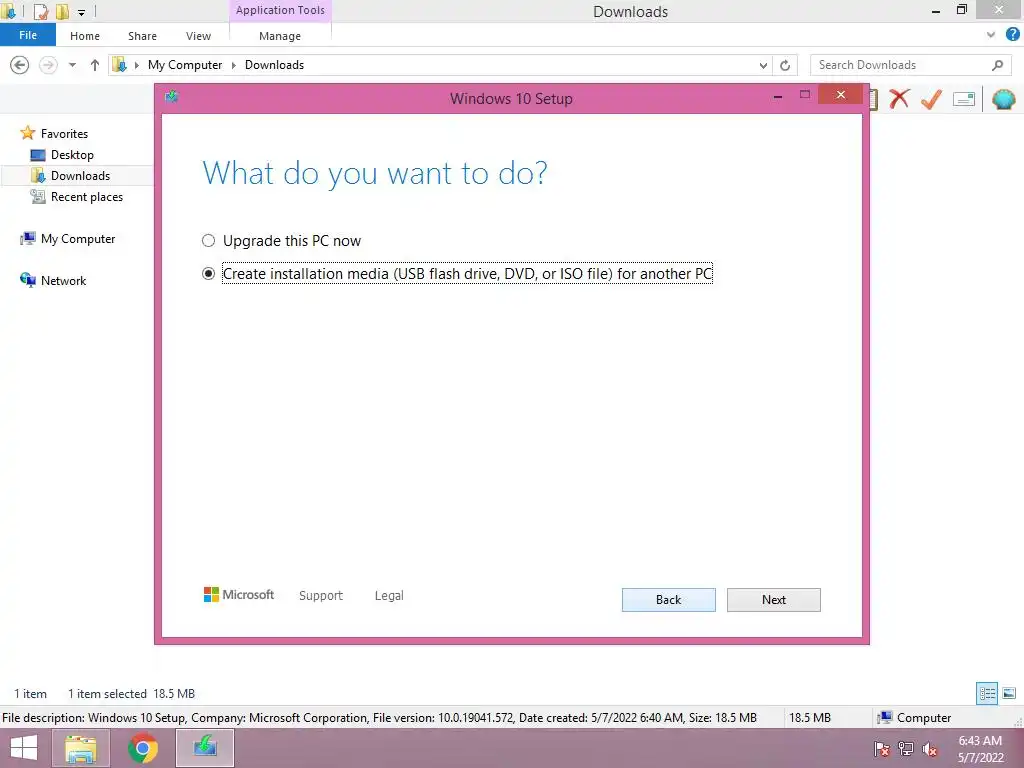Close the Windows 10 Setup window
The height and width of the screenshot is (768, 1024).
(x=840, y=95)
